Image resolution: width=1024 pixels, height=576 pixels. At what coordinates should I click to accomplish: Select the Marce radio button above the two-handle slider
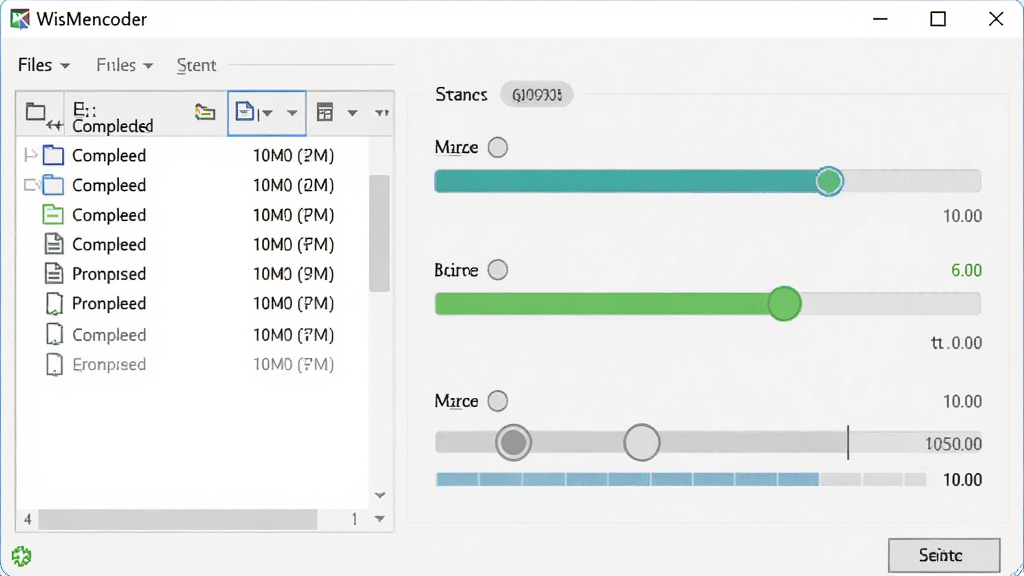pyautogui.click(x=498, y=401)
